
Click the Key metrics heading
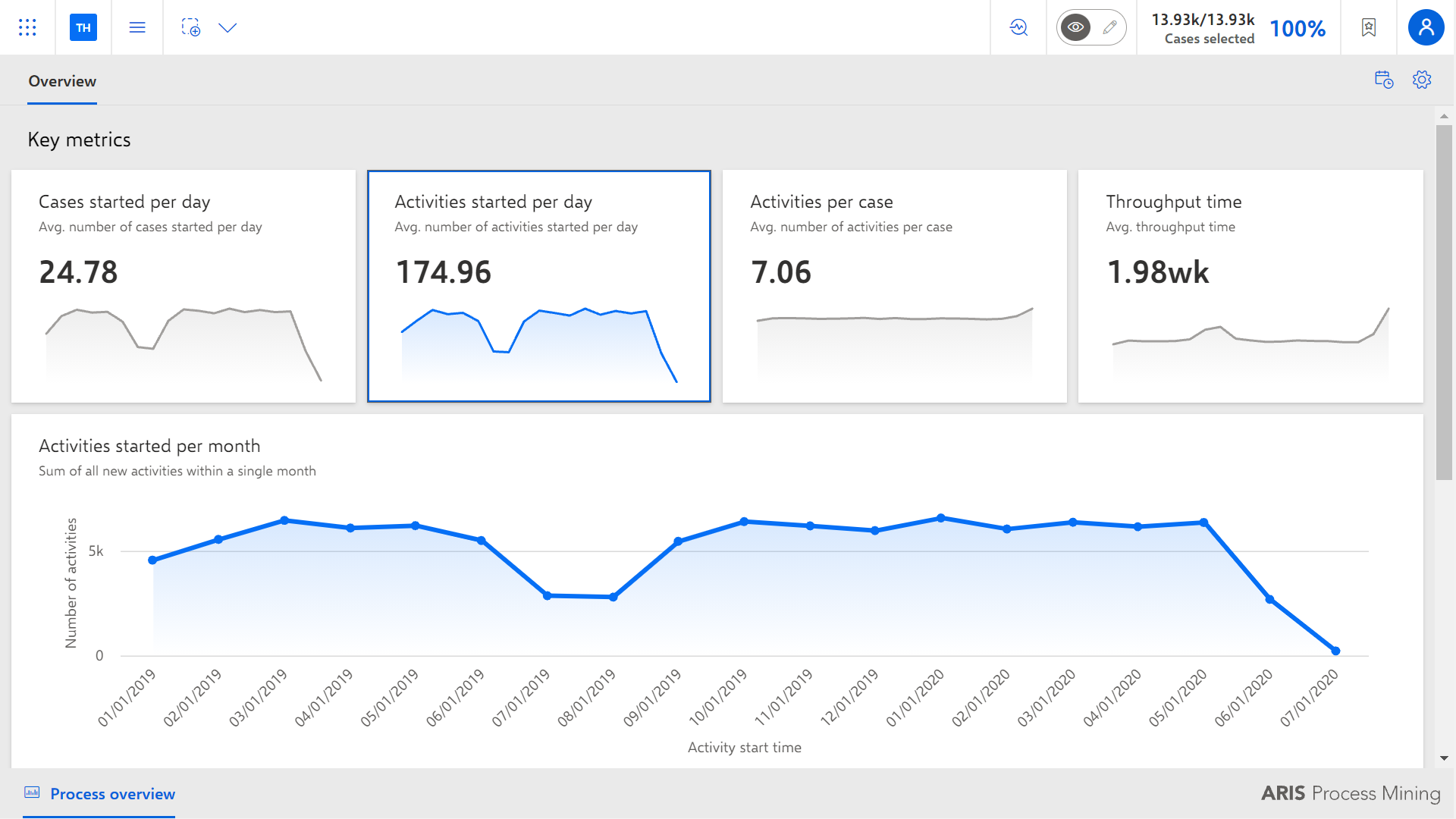pos(79,140)
